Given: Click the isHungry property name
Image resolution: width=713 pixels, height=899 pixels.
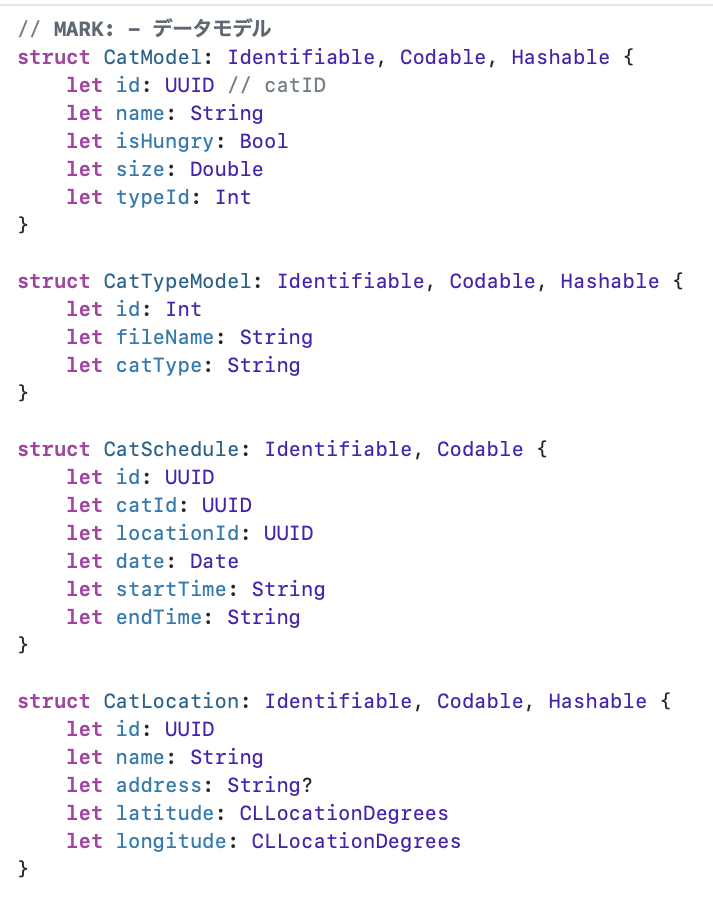Looking at the screenshot, I should (x=165, y=142).
